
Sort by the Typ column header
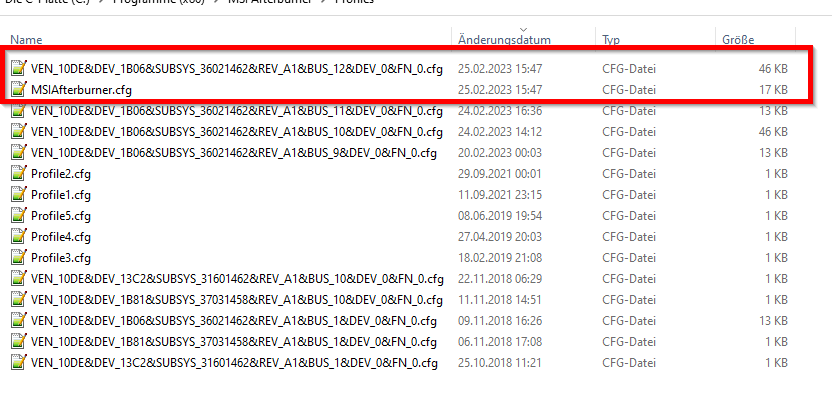point(611,40)
